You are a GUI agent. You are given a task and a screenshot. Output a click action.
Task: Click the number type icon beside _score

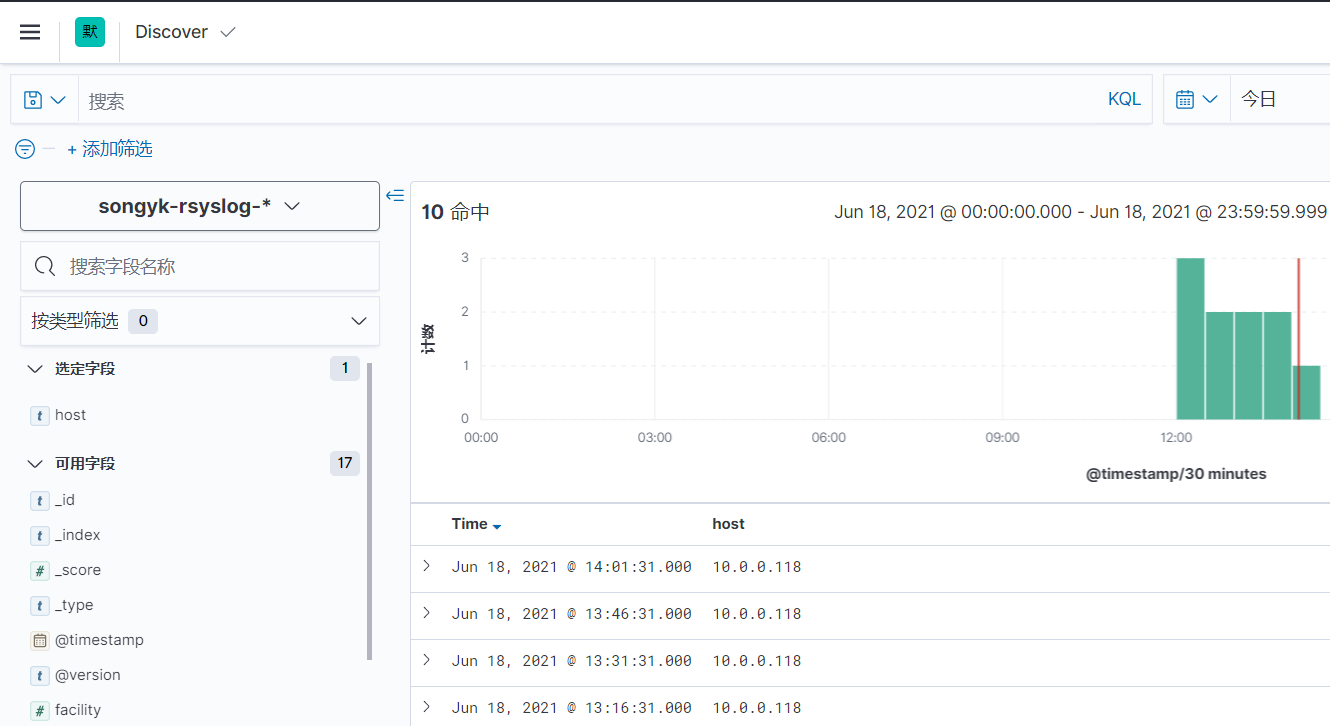pyautogui.click(x=40, y=571)
